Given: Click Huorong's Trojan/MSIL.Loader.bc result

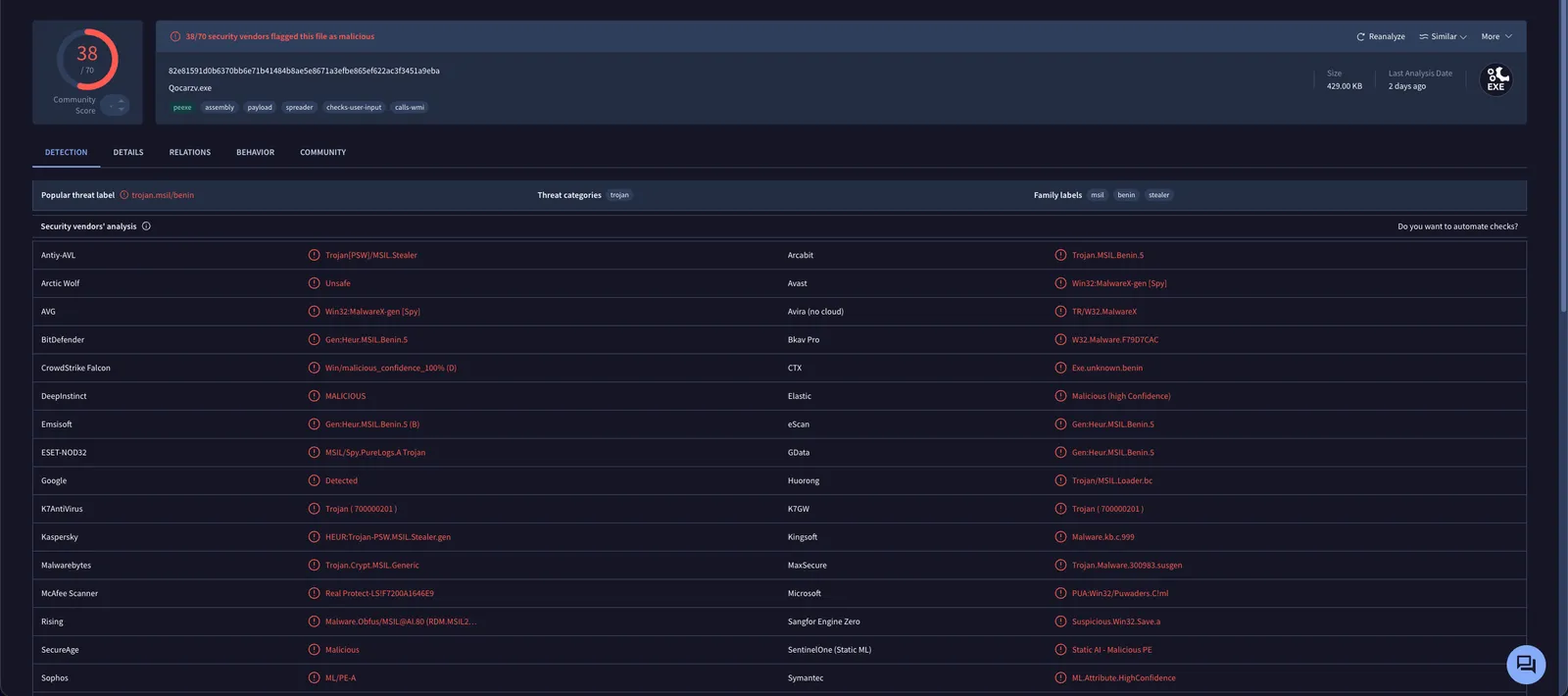Looking at the screenshot, I should point(1112,481).
